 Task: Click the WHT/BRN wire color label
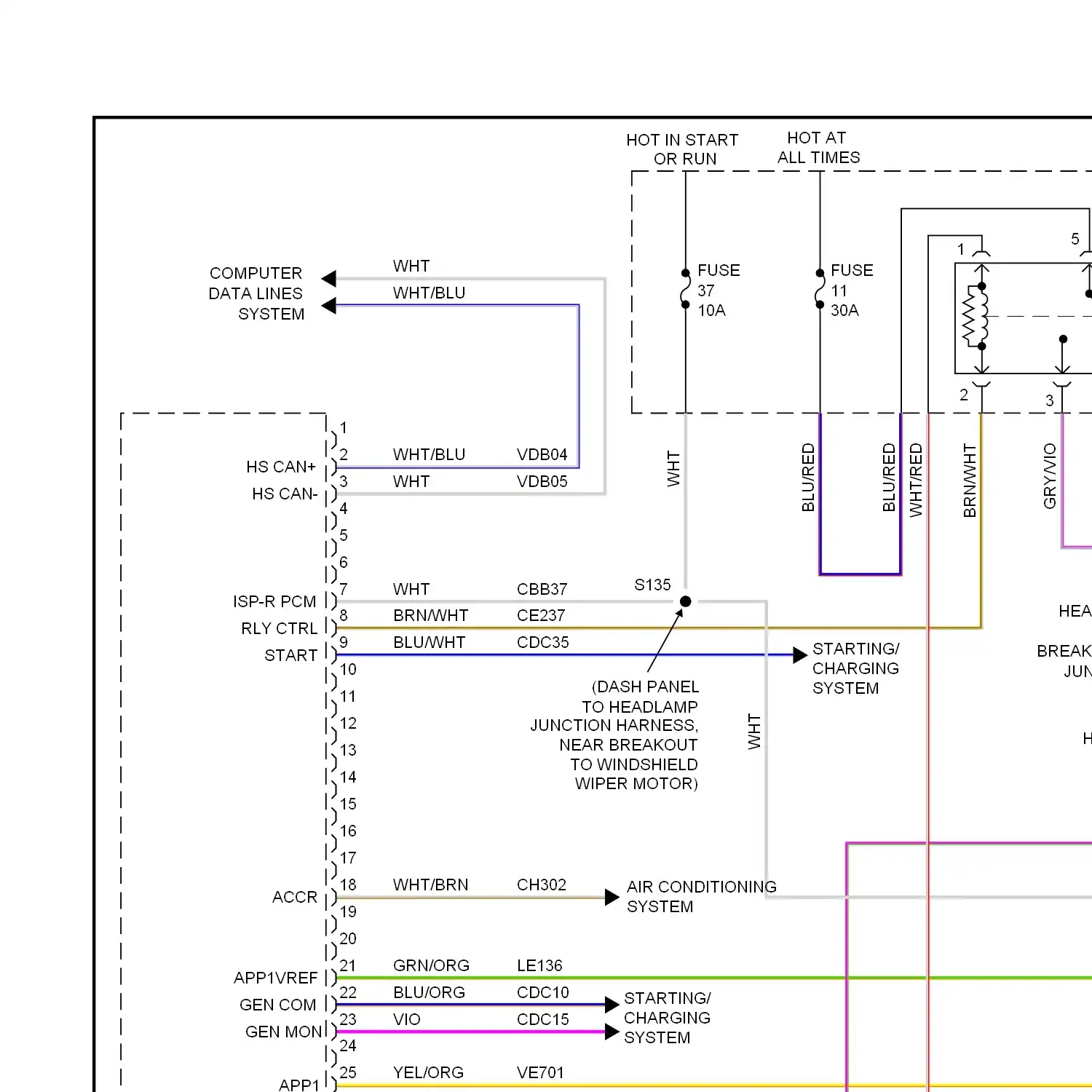430,885
